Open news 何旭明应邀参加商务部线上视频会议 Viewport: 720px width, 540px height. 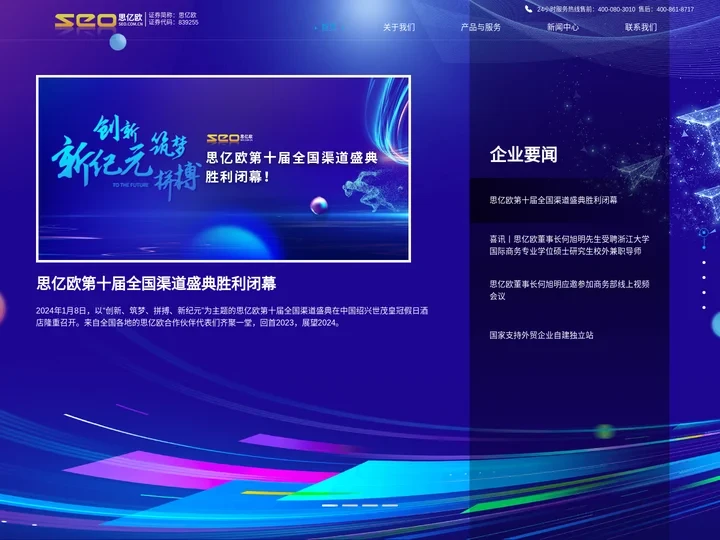click(x=569, y=290)
